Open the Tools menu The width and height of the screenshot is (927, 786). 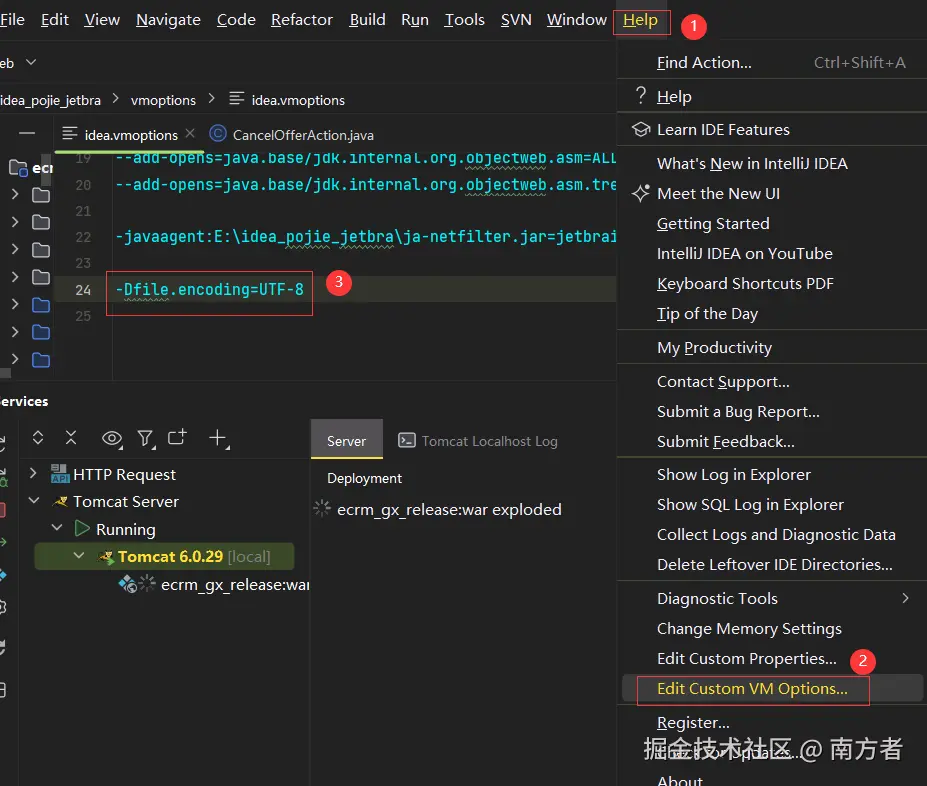click(464, 20)
